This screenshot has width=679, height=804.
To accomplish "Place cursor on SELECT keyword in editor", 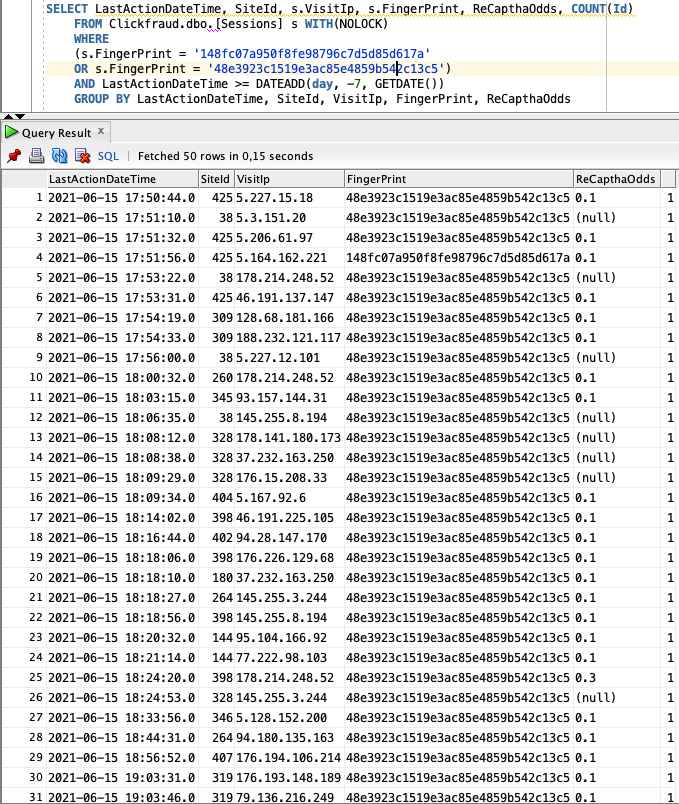I will [67, 9].
